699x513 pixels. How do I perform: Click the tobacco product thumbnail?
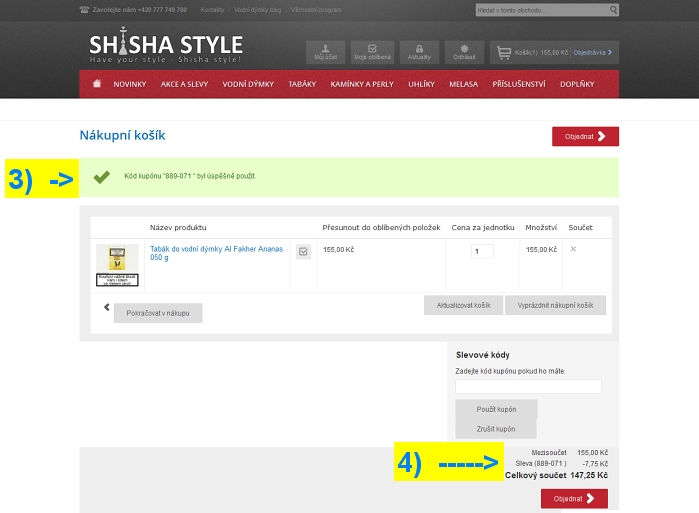tap(117, 265)
